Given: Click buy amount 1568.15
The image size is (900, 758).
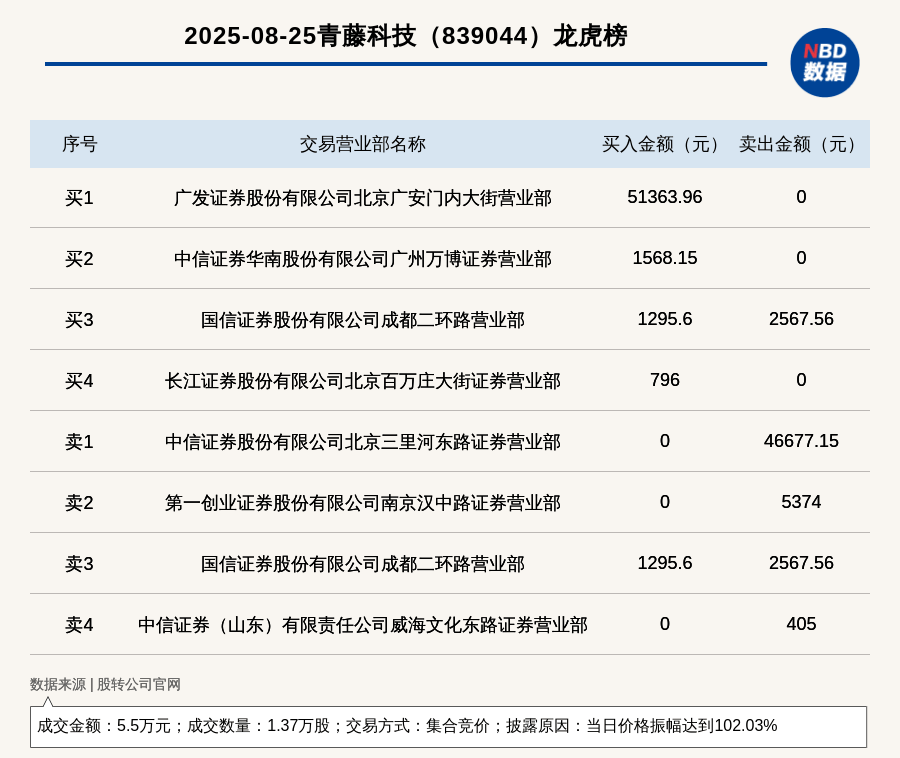Looking at the screenshot, I should tap(665, 258).
